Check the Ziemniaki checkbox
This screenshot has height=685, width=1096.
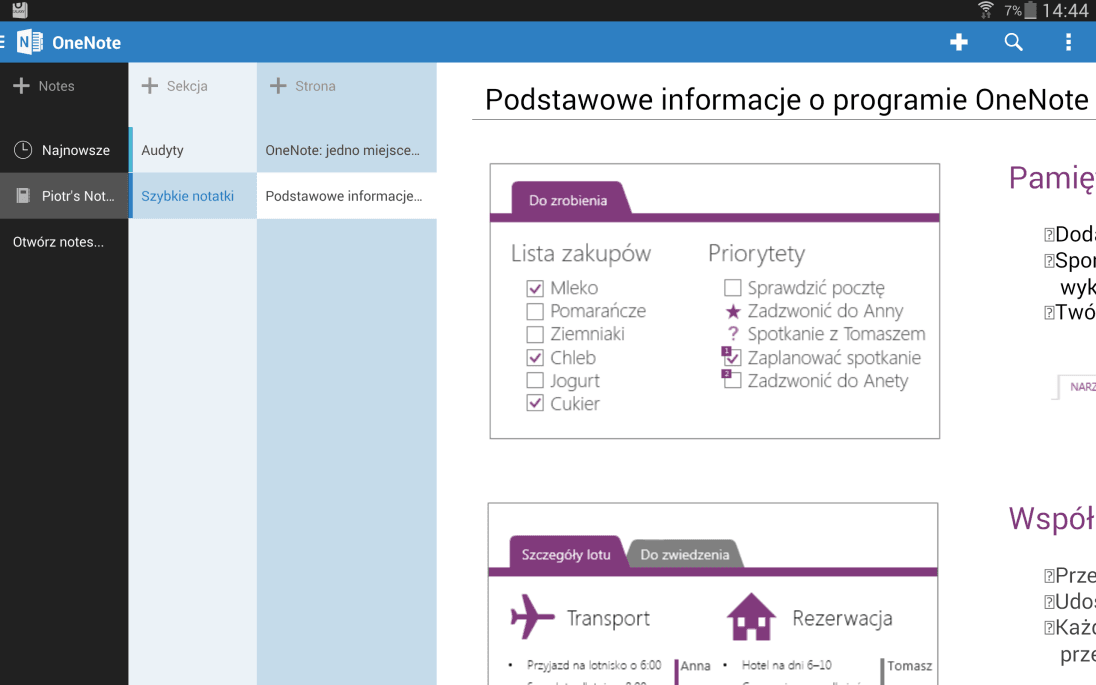pyautogui.click(x=535, y=334)
